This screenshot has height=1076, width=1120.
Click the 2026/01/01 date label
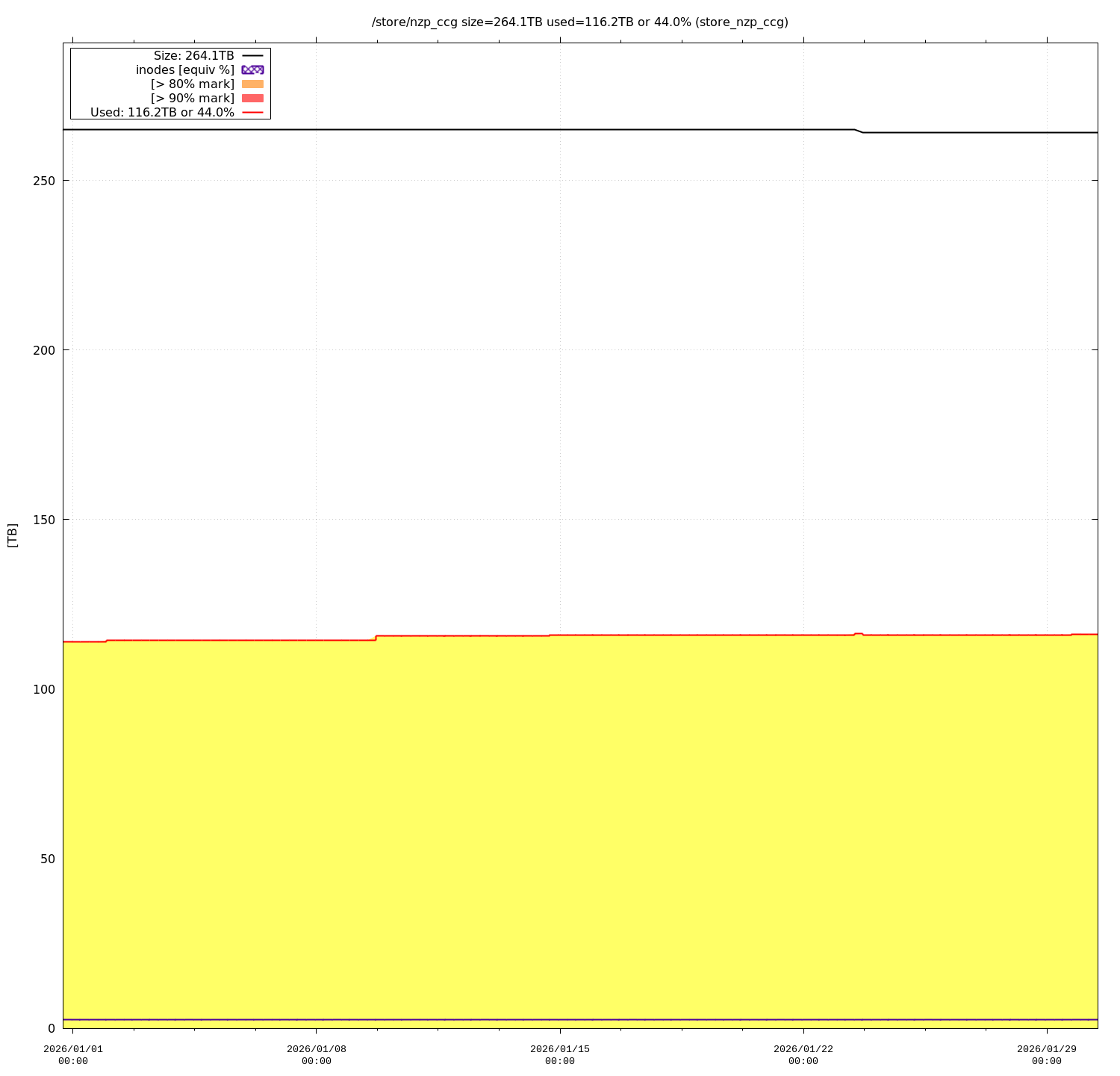[x=73, y=1054]
